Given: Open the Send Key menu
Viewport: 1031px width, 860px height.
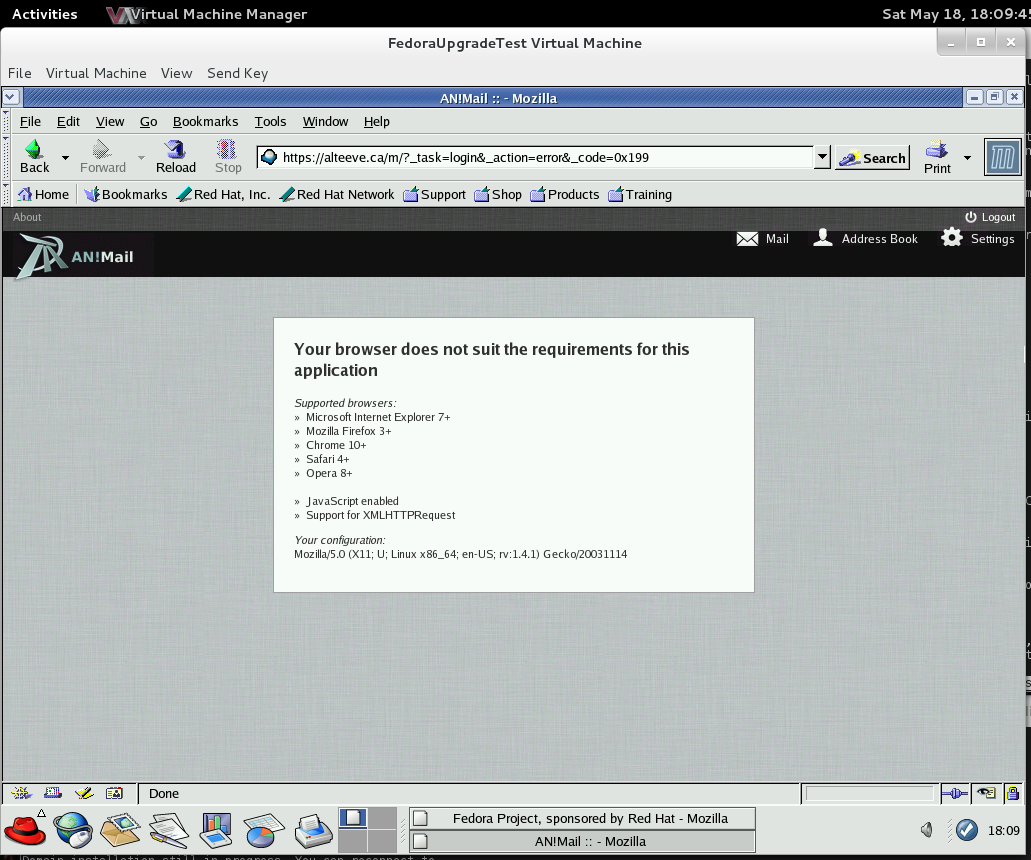Looking at the screenshot, I should [237, 73].
